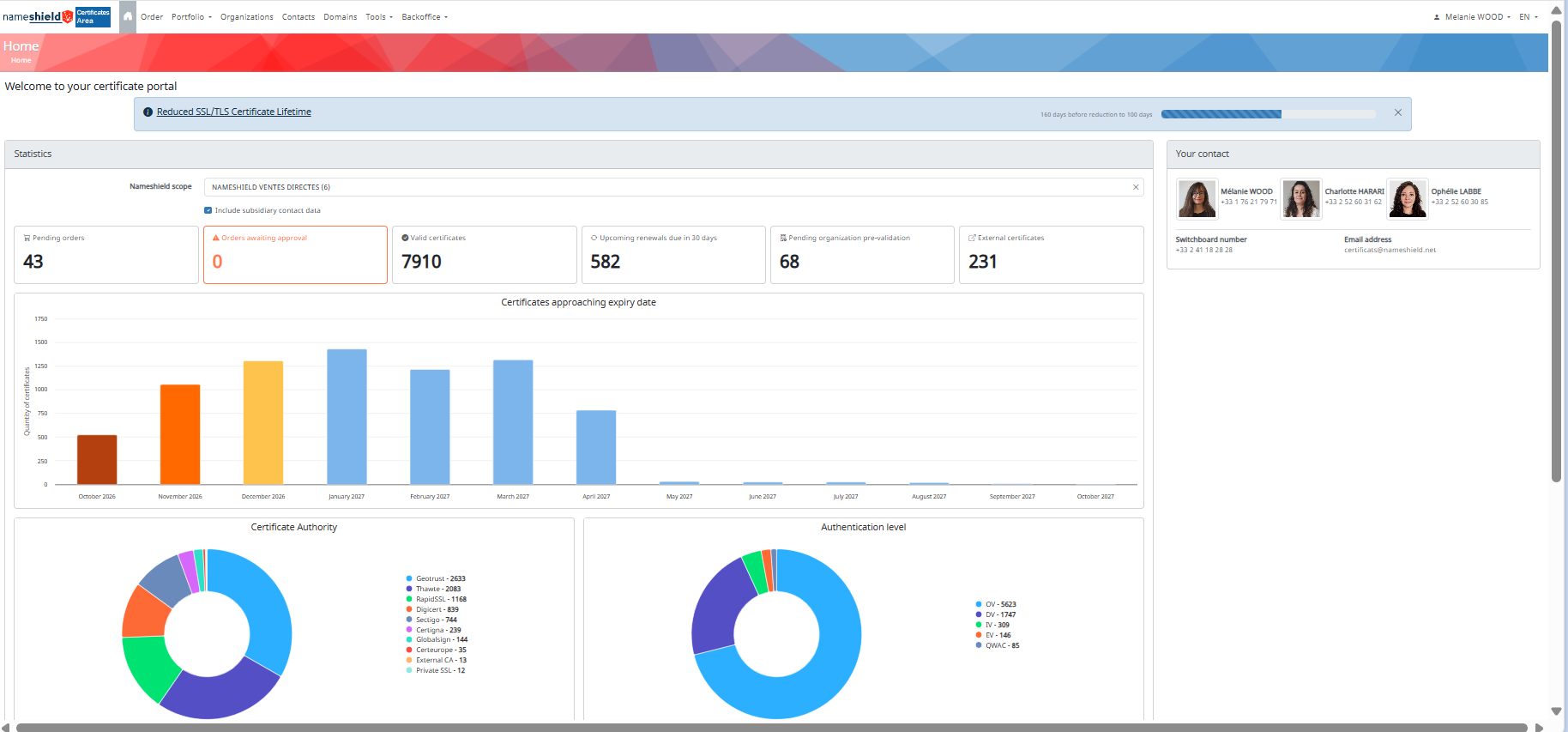1568x732 pixels.
Task: Click the January 2027 bar in chart
Action: pos(347,417)
